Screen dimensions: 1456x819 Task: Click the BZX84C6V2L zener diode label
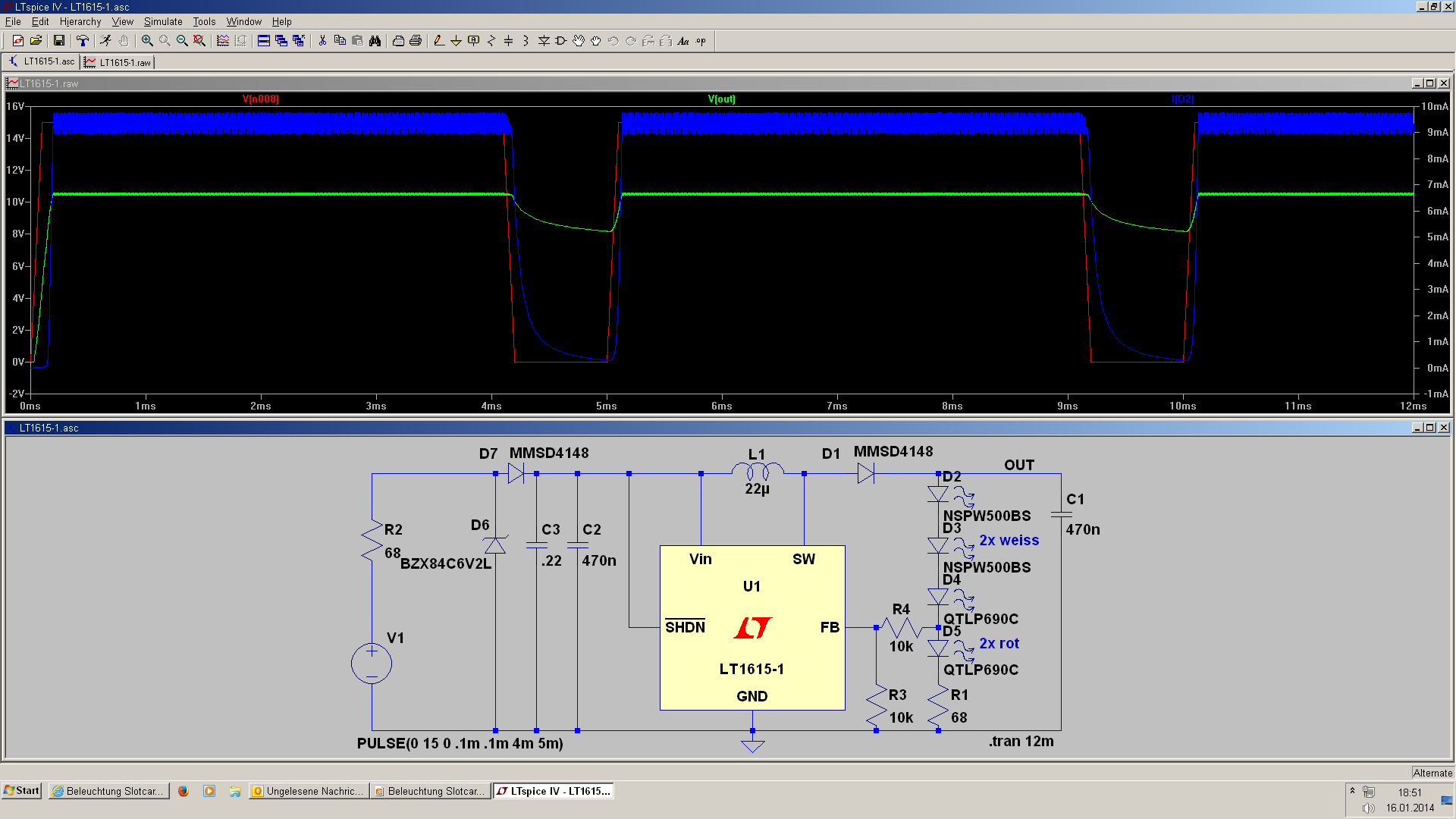[446, 563]
